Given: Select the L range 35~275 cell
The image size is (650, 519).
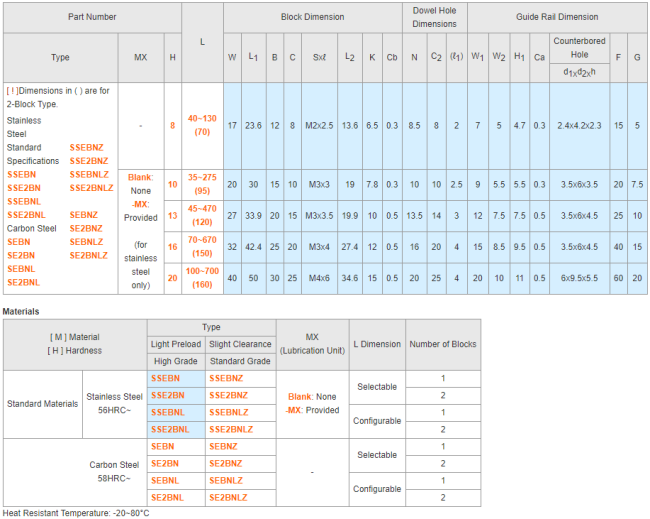Looking at the screenshot, I should [x=202, y=183].
